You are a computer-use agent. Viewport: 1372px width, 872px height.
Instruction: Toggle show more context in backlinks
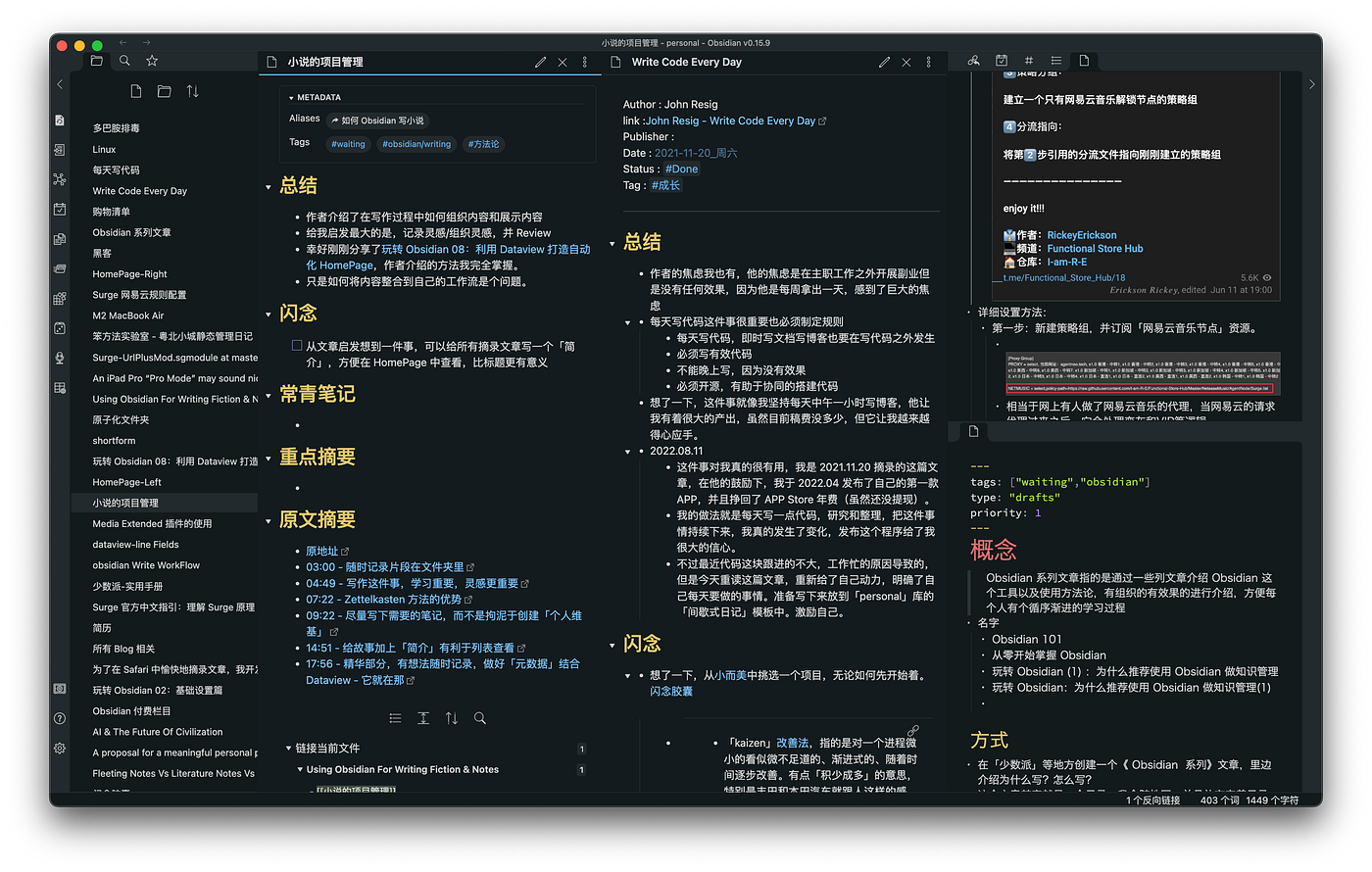[423, 718]
